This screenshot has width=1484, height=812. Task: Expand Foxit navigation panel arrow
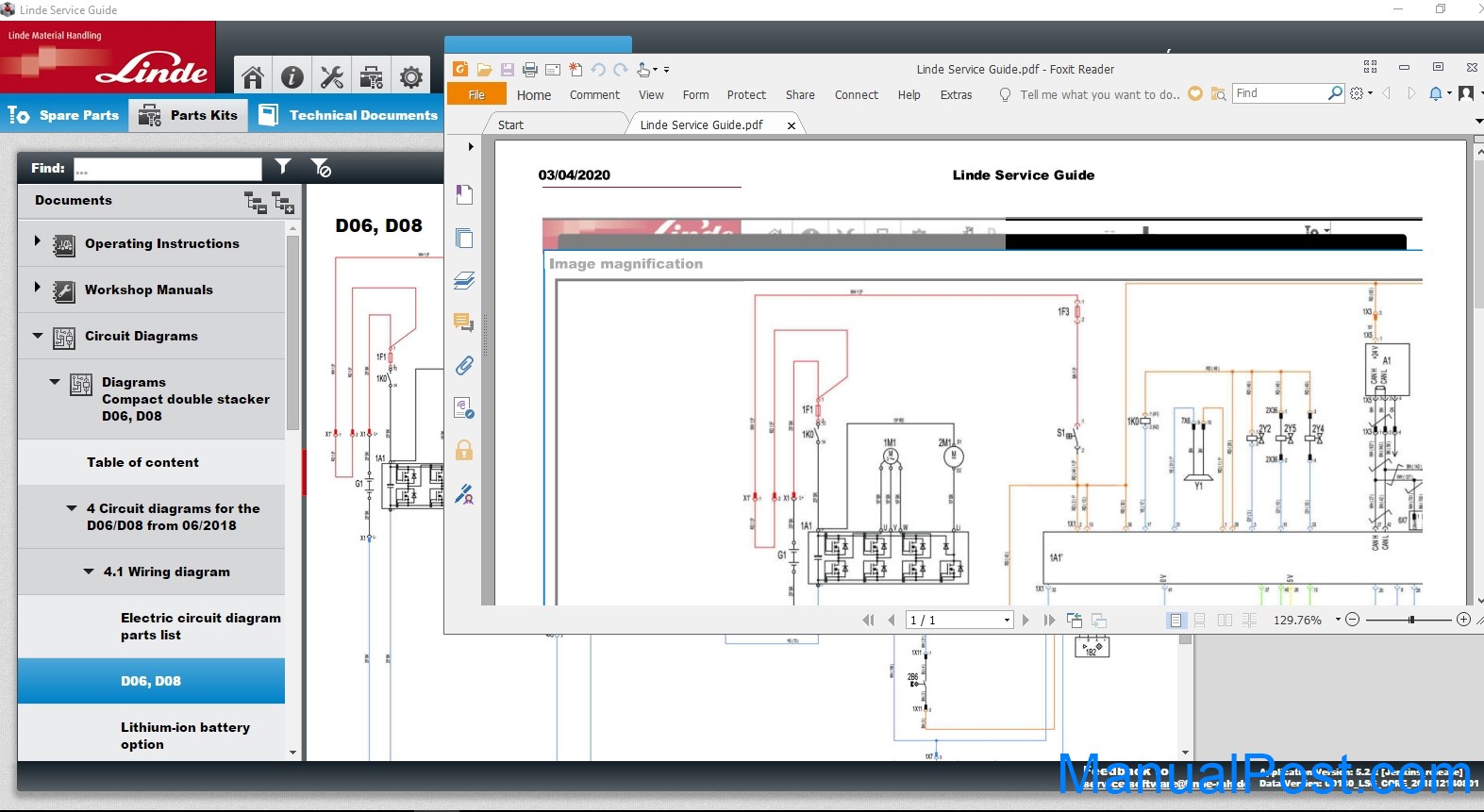pos(471,146)
